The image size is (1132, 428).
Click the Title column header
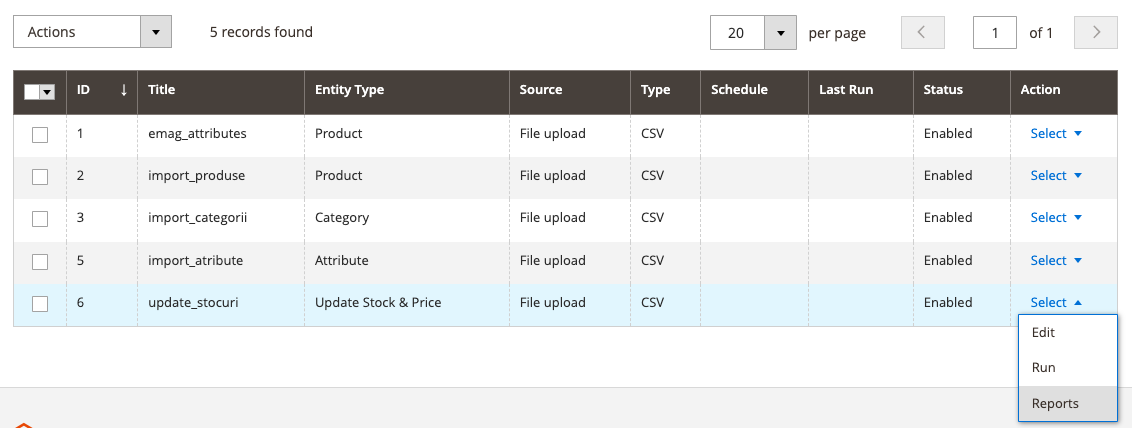221,90
